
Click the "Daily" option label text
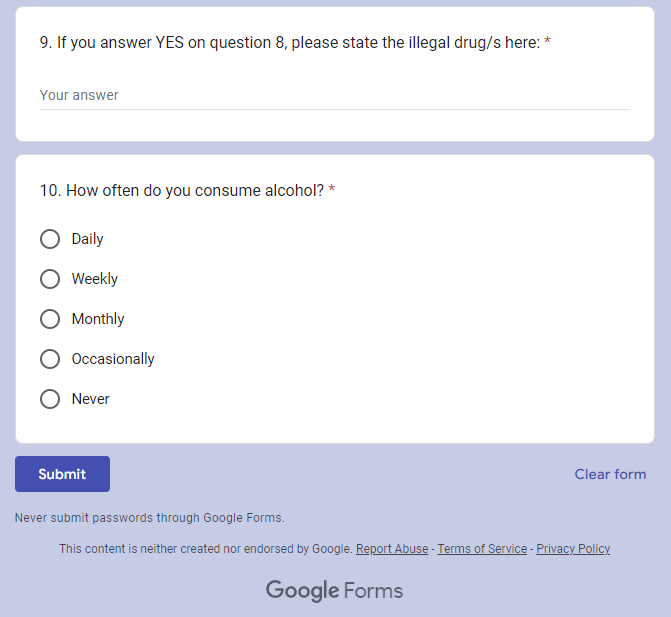point(88,239)
